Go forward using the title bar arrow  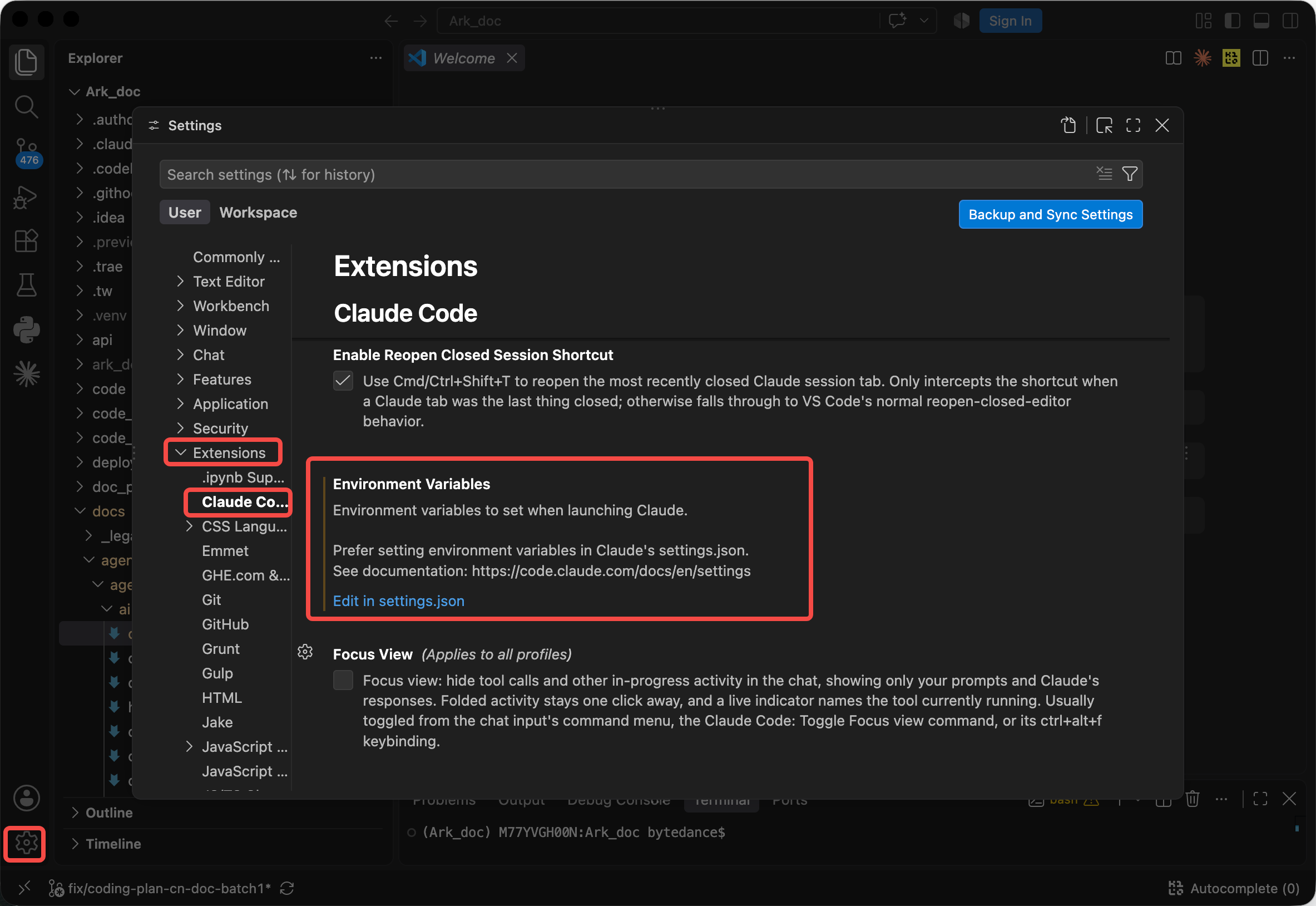(x=420, y=21)
